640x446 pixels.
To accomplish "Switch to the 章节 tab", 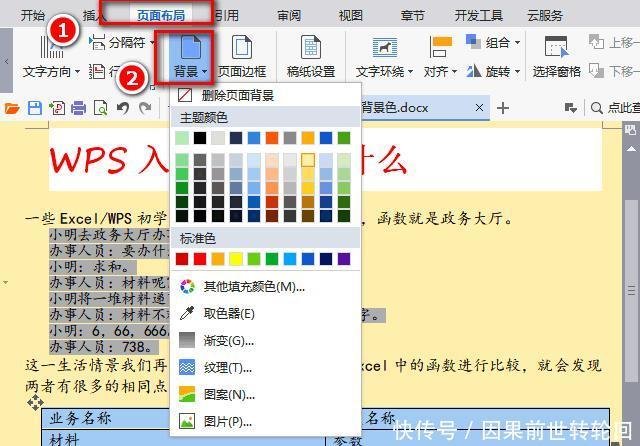I will coord(413,16).
